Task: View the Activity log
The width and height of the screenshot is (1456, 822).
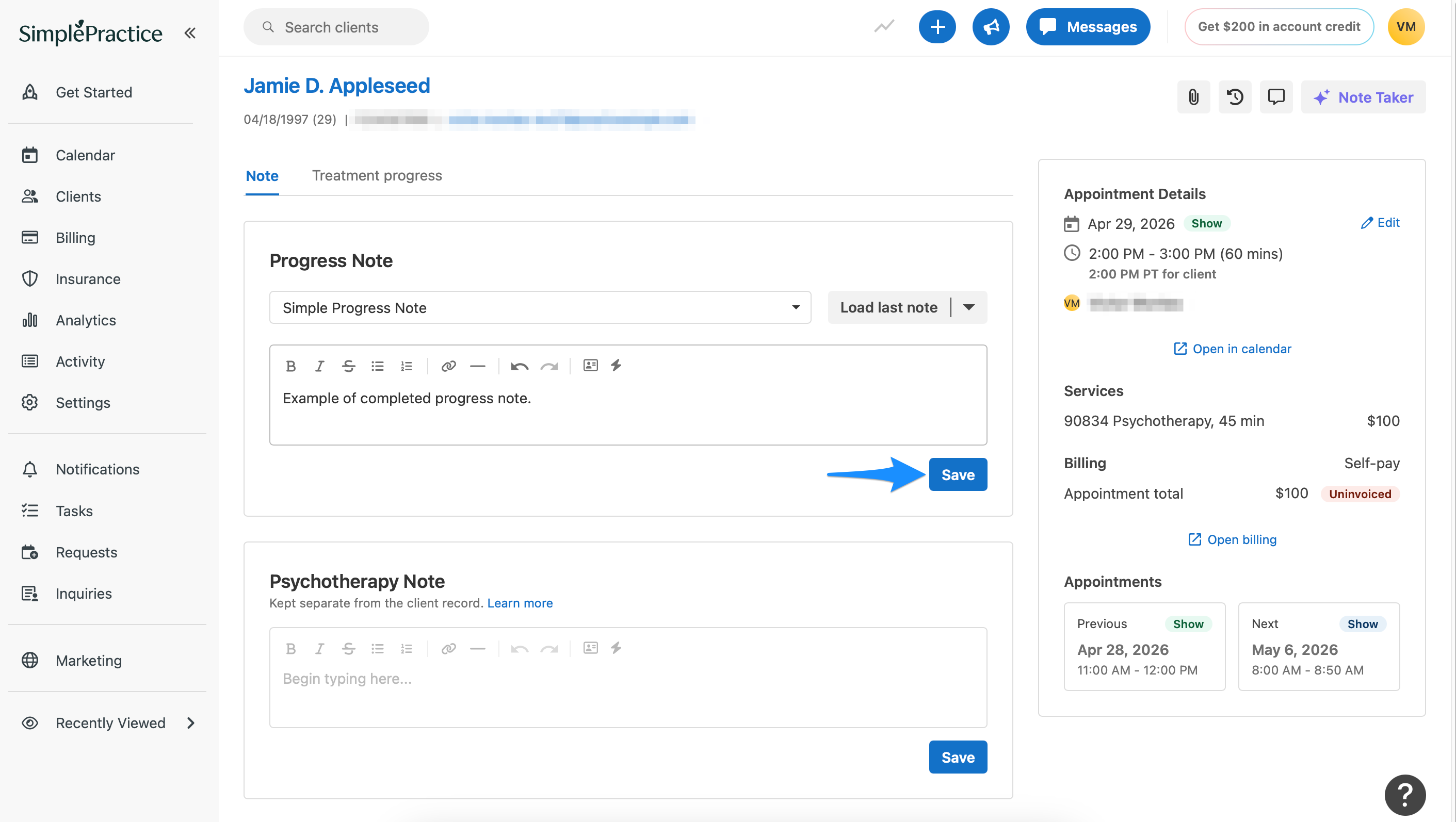Action: (x=63, y=361)
